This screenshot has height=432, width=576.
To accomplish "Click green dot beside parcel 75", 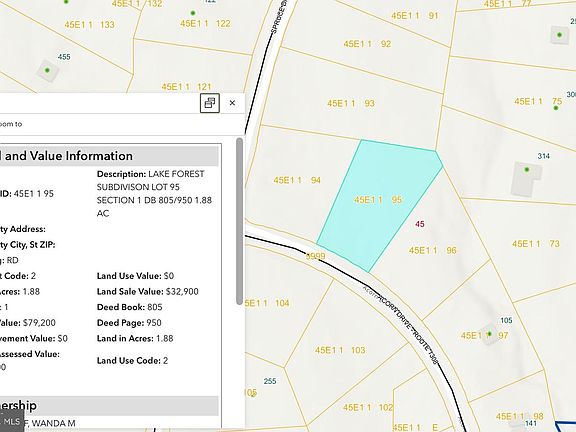I will tap(556, 108).
